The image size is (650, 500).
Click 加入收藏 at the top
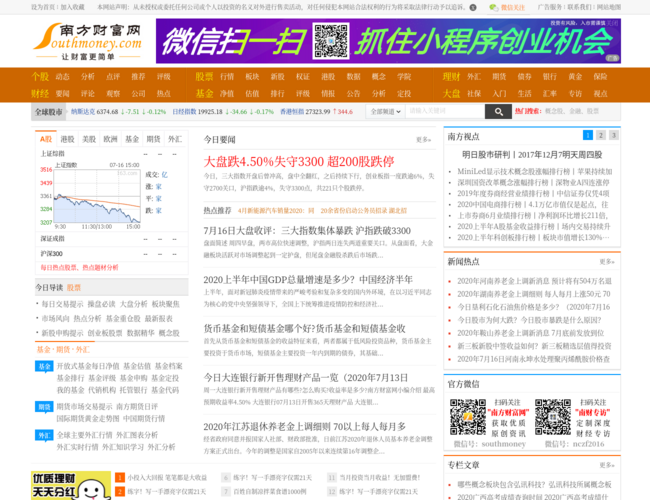point(73,7)
